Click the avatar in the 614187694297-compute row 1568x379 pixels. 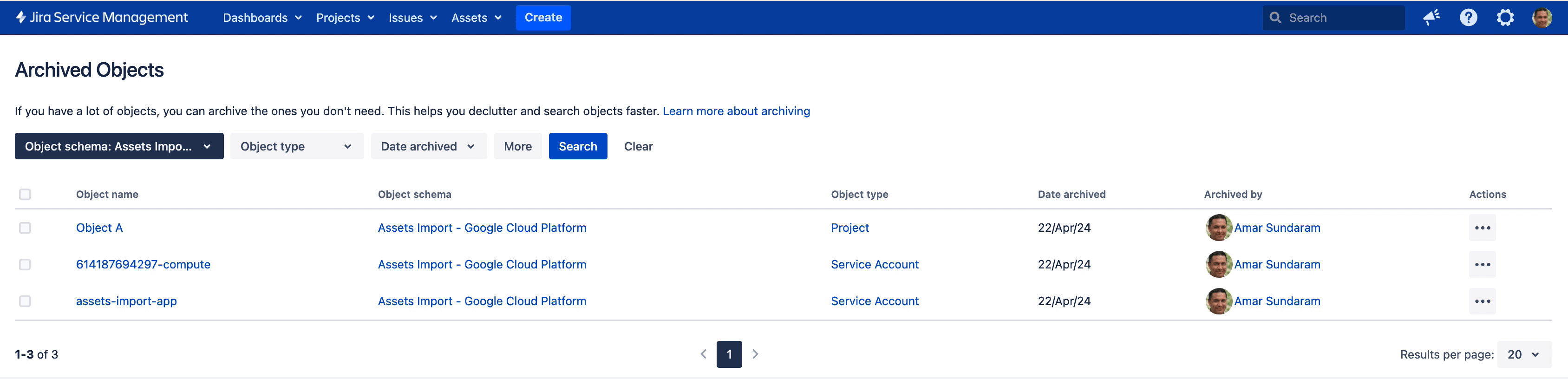pyautogui.click(x=1219, y=265)
